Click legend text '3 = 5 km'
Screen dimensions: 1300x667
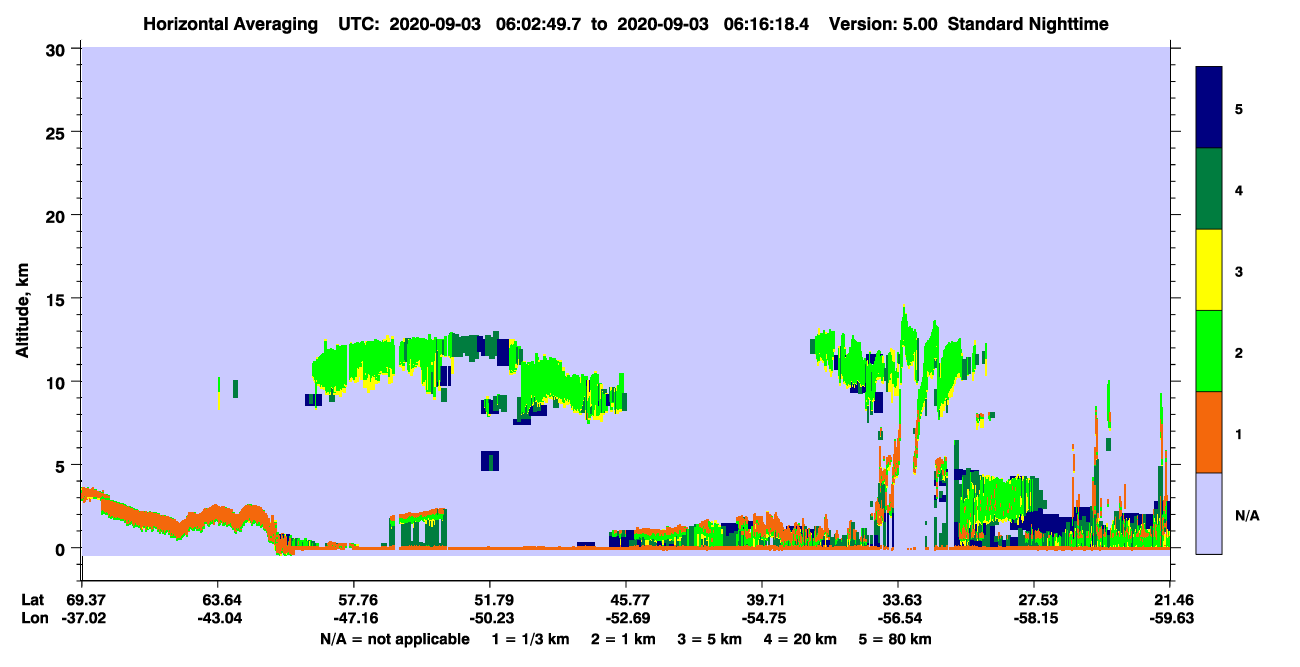[x=711, y=639]
